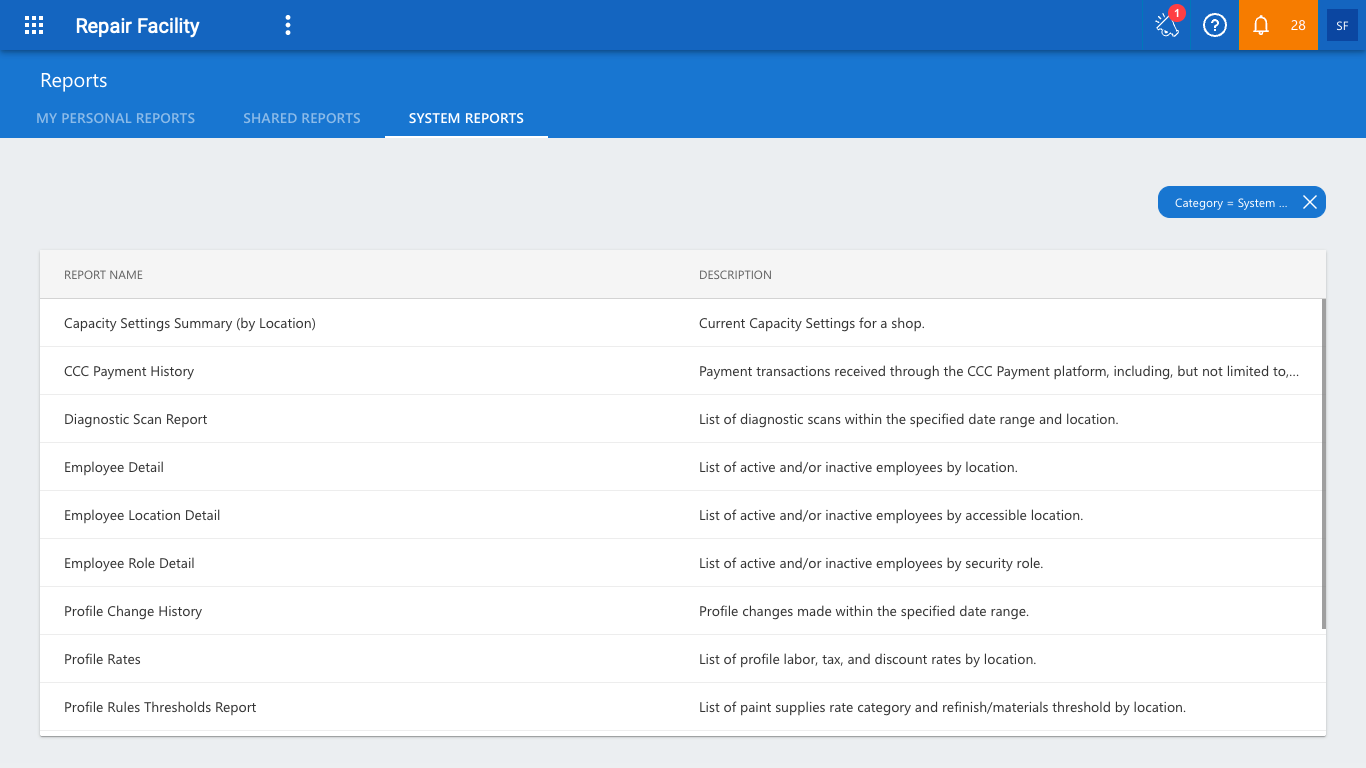Click 'employees by accessible location.' description

click(x=891, y=515)
